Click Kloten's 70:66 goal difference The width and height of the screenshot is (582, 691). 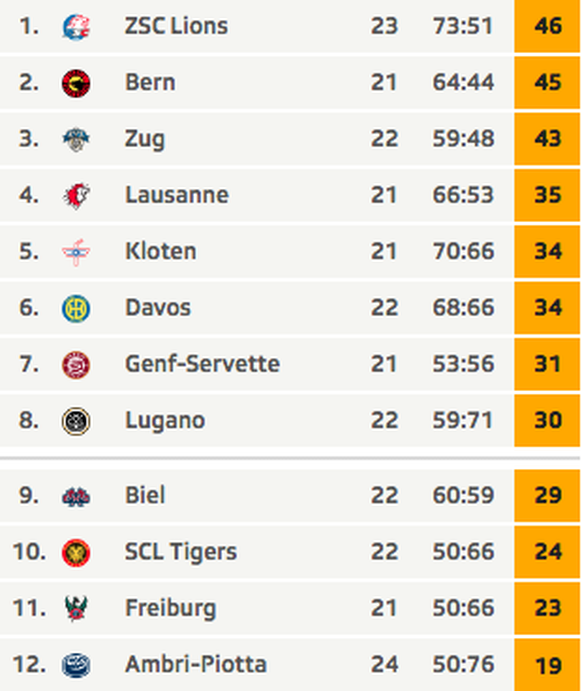(x=463, y=251)
